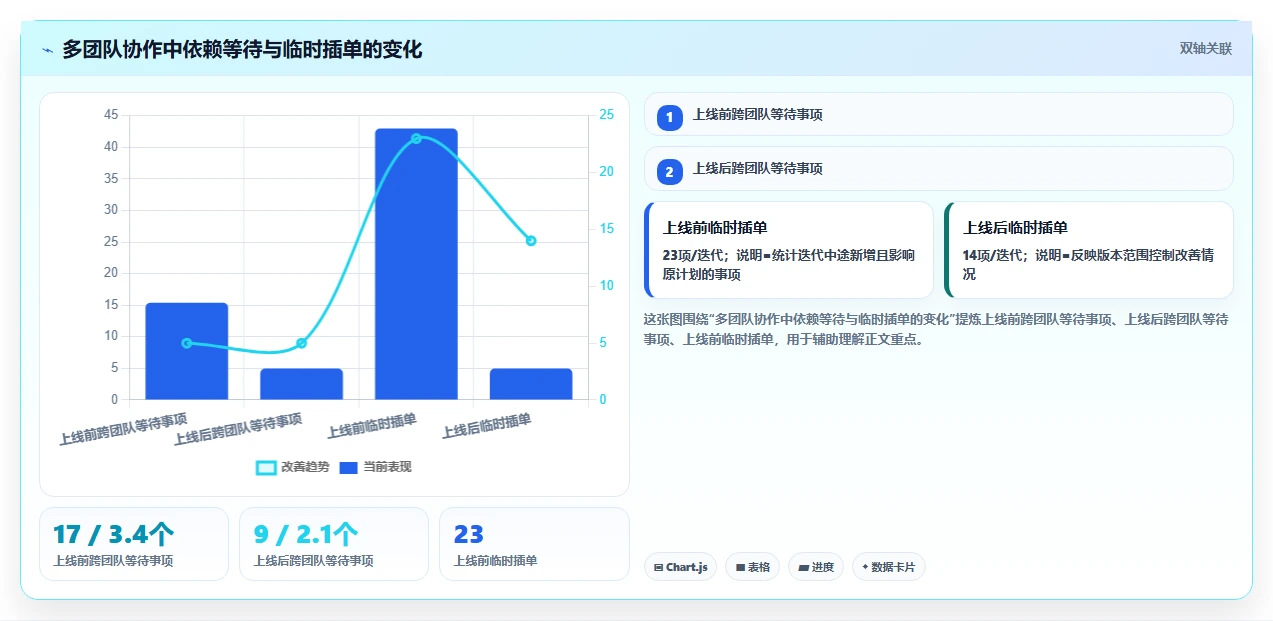Click the 数据卡片 tag
Screen dimensions: 1273x621
click(889, 567)
